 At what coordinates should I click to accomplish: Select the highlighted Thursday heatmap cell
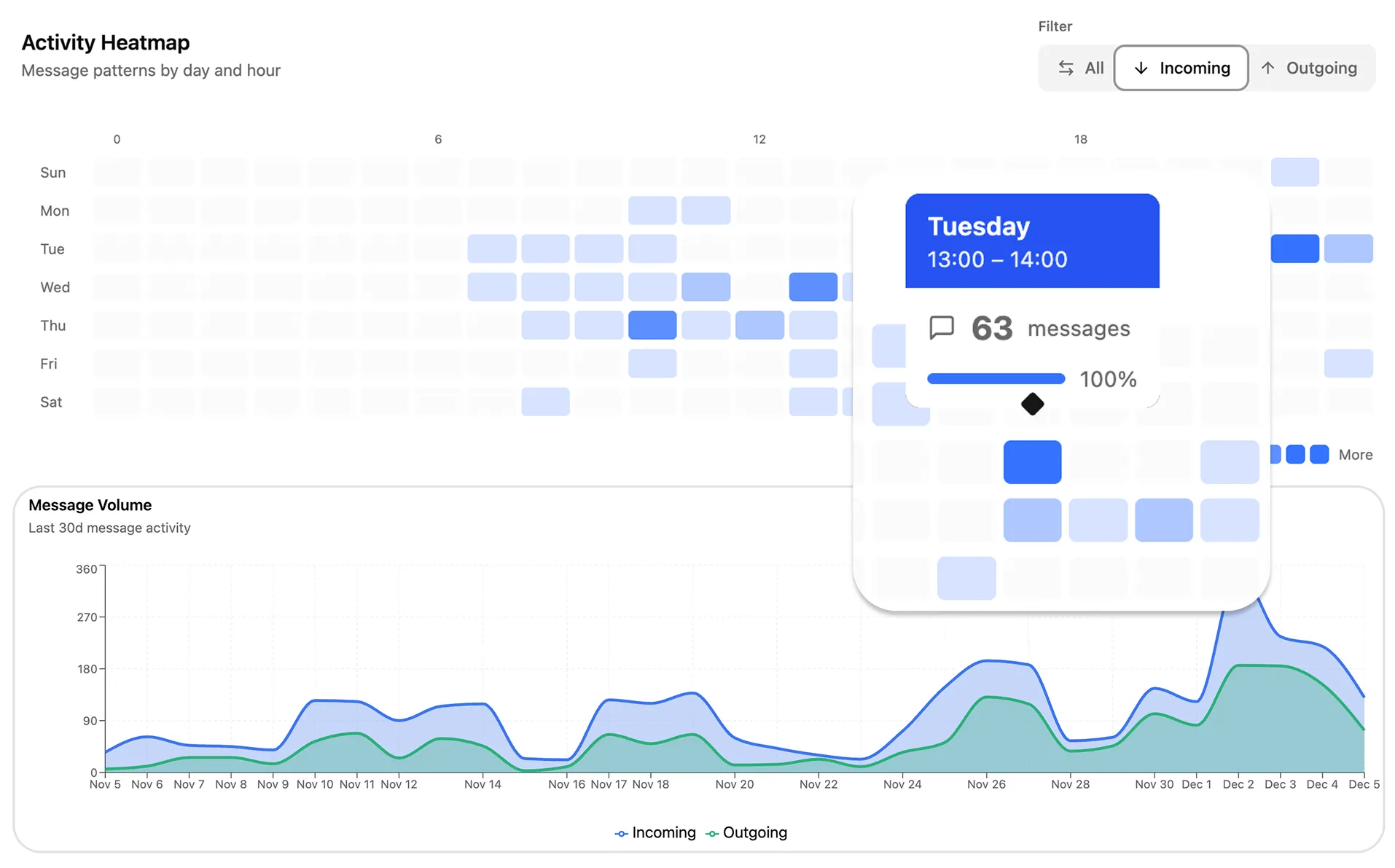tap(652, 325)
